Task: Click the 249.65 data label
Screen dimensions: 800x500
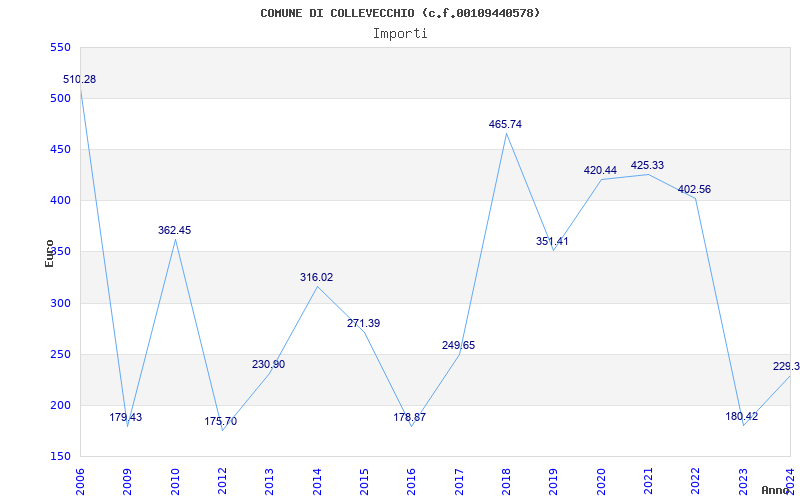Action: (458, 345)
